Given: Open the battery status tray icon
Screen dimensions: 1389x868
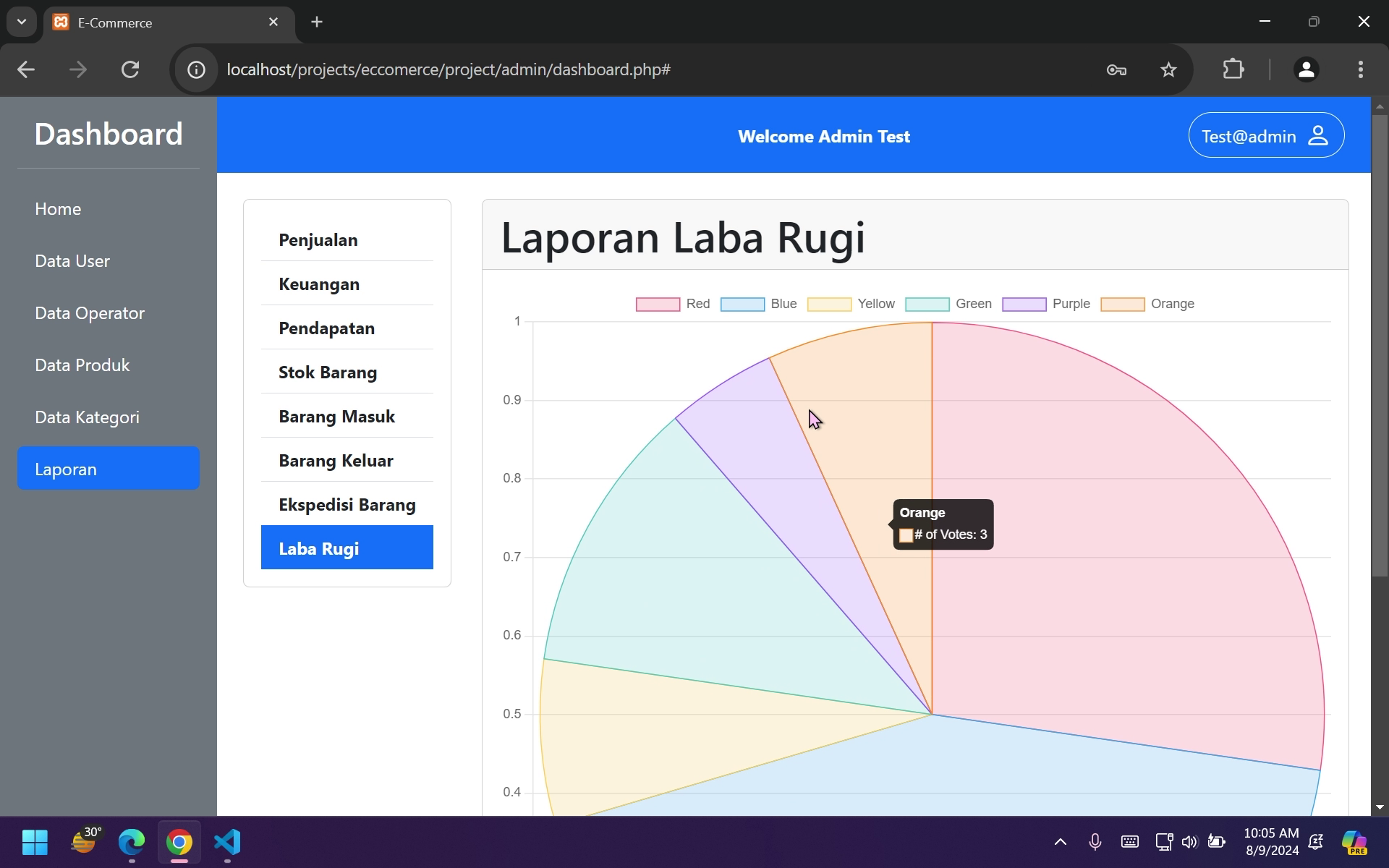Looking at the screenshot, I should [x=1217, y=842].
